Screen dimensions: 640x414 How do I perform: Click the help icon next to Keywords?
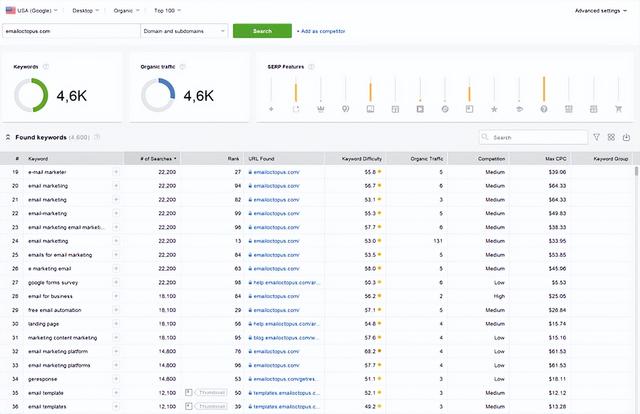(x=46, y=67)
